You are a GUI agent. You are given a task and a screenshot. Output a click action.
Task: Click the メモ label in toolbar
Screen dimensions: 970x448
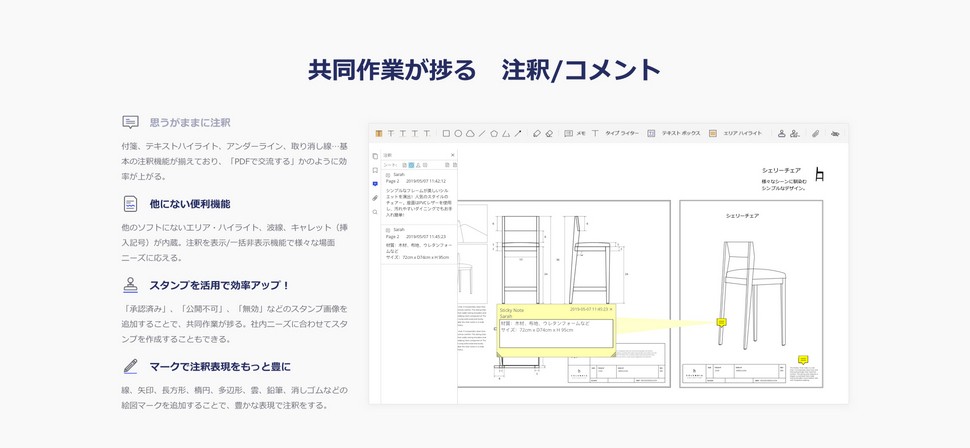pyautogui.click(x=581, y=134)
